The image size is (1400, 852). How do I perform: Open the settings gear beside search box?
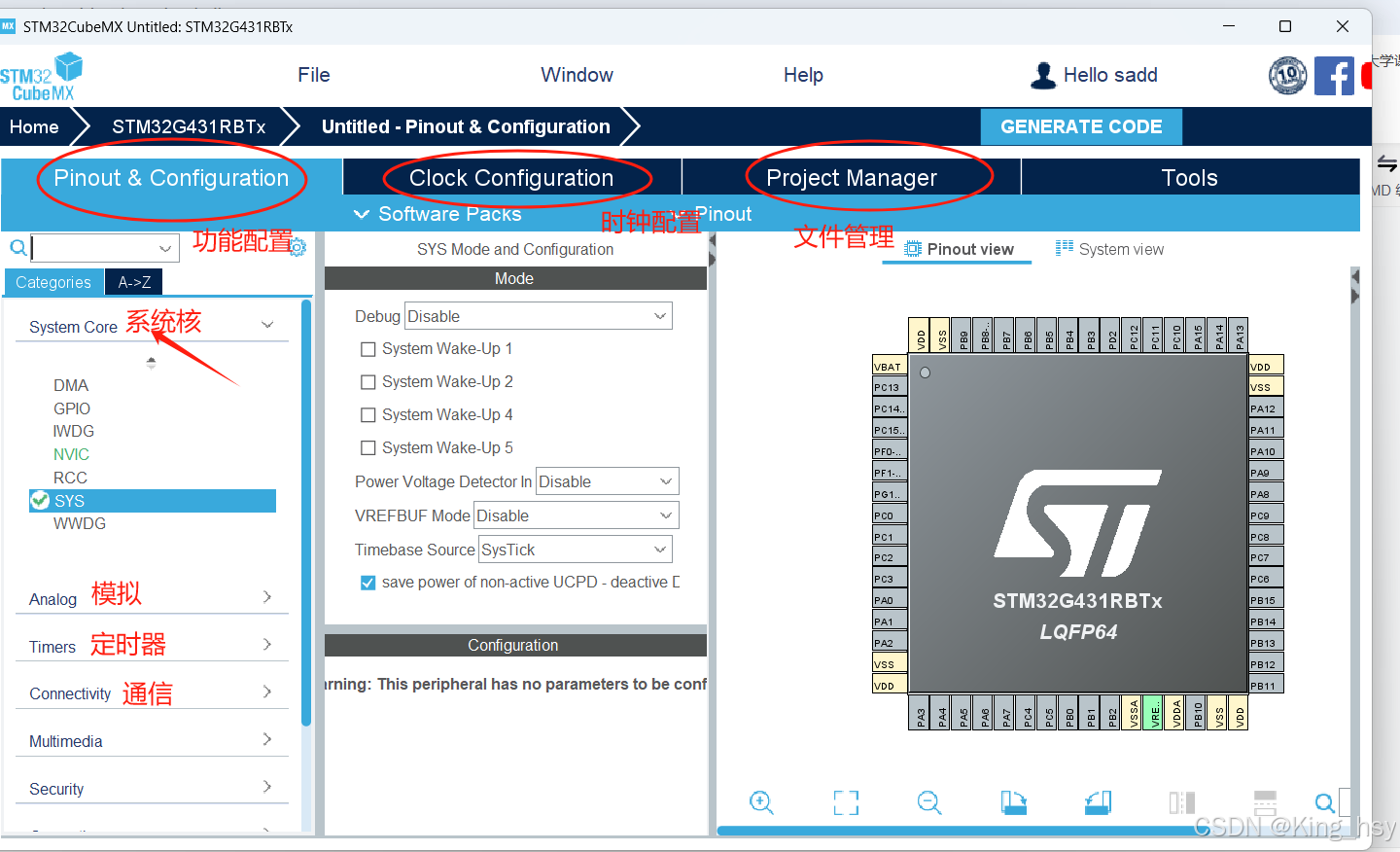298,247
